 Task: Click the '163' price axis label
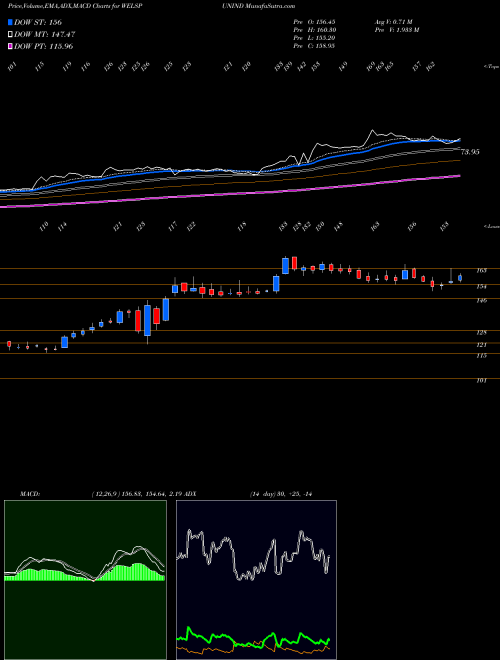point(481,271)
